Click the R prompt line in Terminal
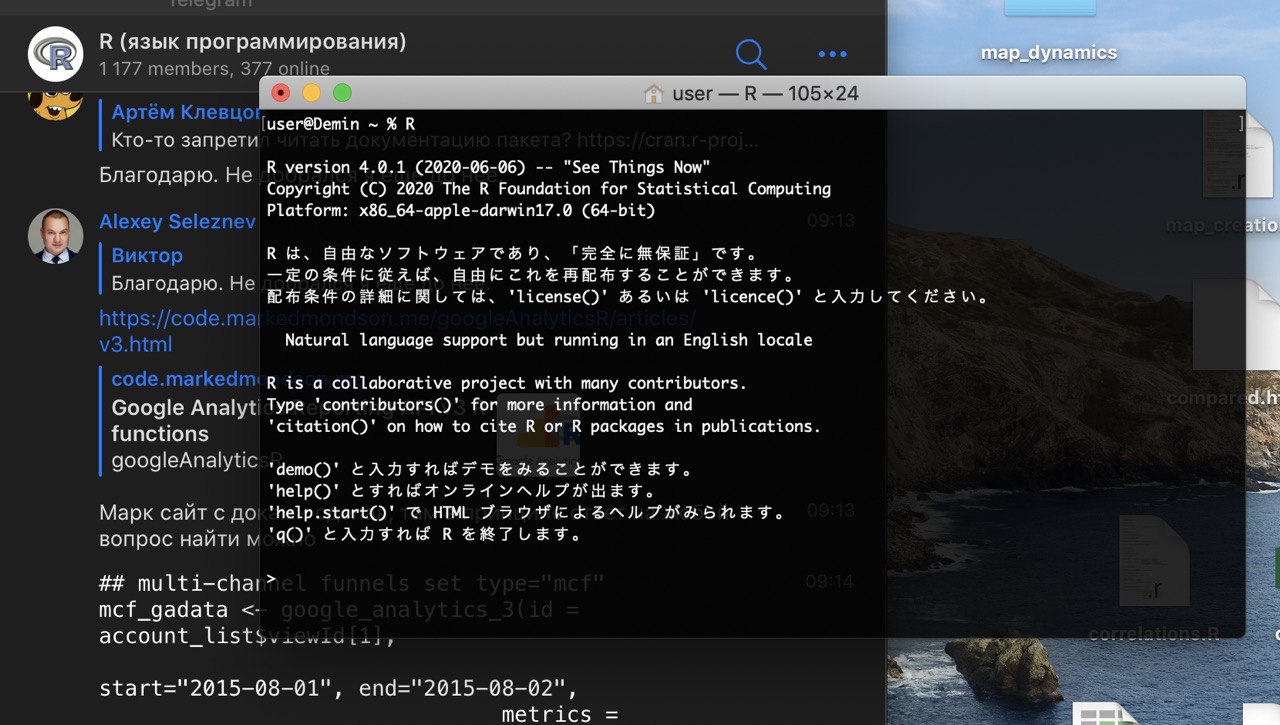This screenshot has height=725, width=1280. point(272,578)
